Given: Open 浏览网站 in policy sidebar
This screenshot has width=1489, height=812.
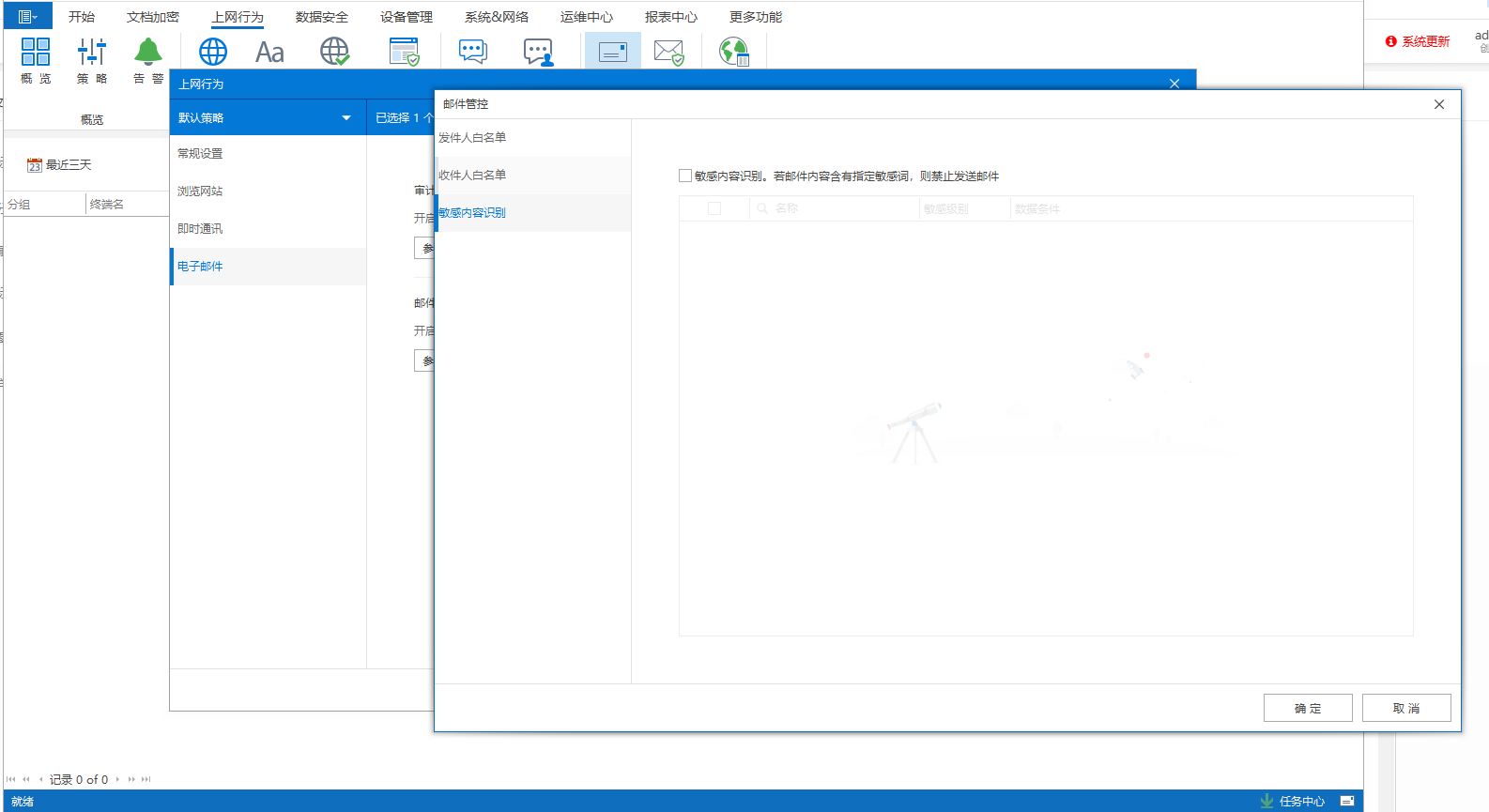Looking at the screenshot, I should [x=268, y=192].
